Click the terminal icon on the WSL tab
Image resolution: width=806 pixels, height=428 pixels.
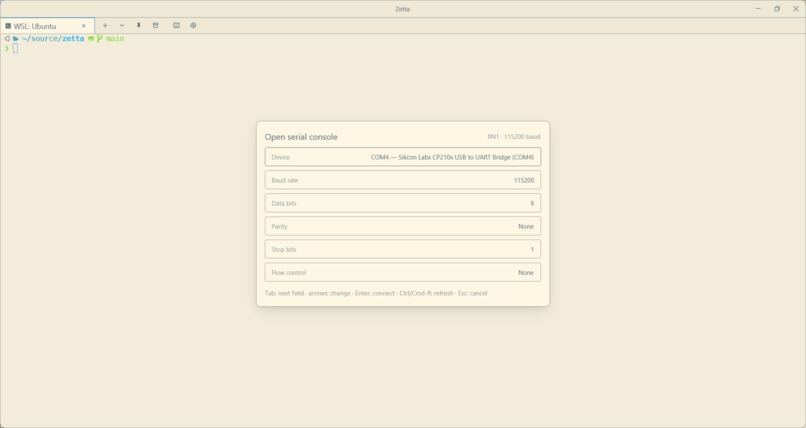click(x=8, y=26)
